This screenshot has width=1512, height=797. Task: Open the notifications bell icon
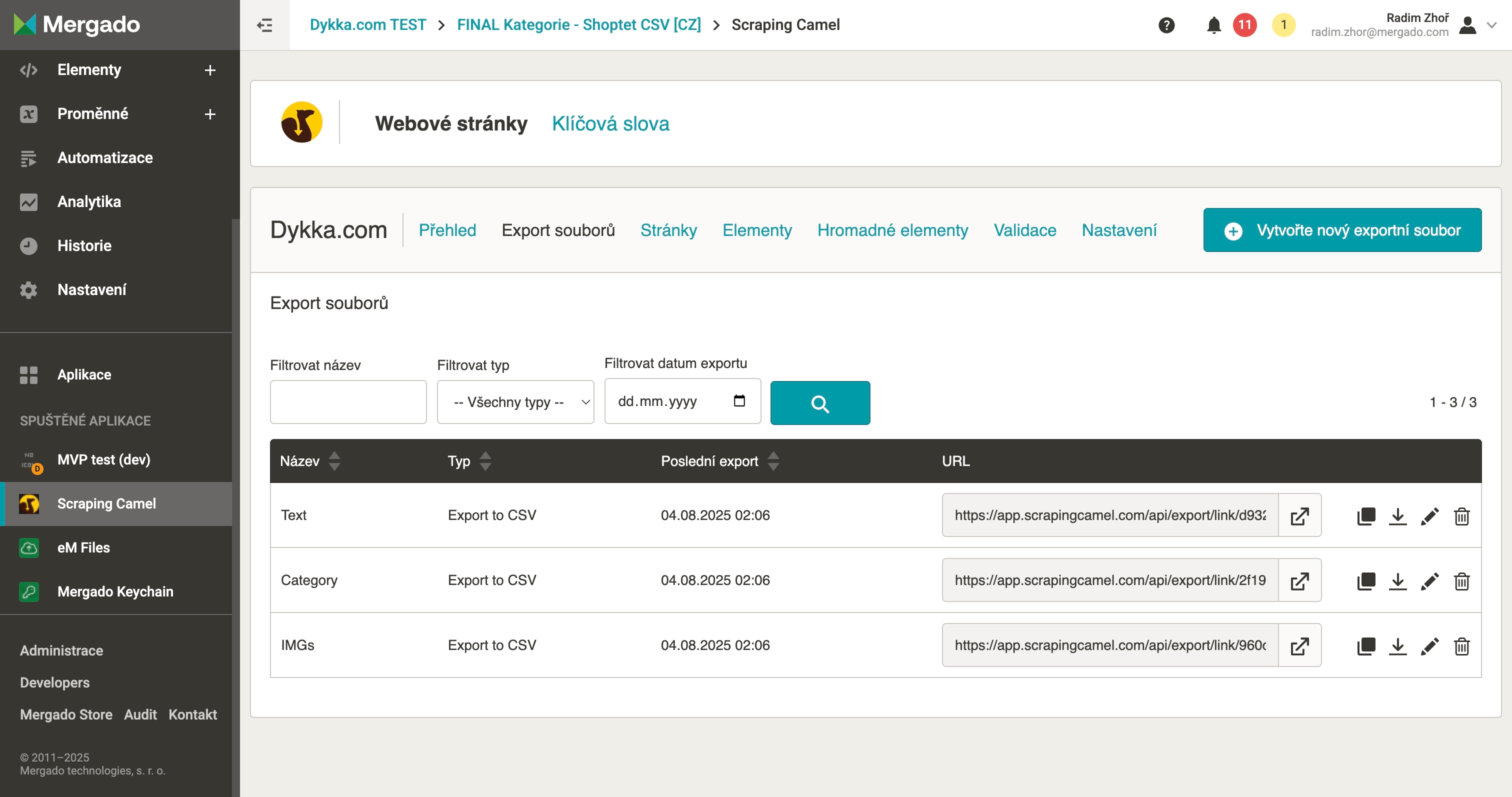[1214, 25]
